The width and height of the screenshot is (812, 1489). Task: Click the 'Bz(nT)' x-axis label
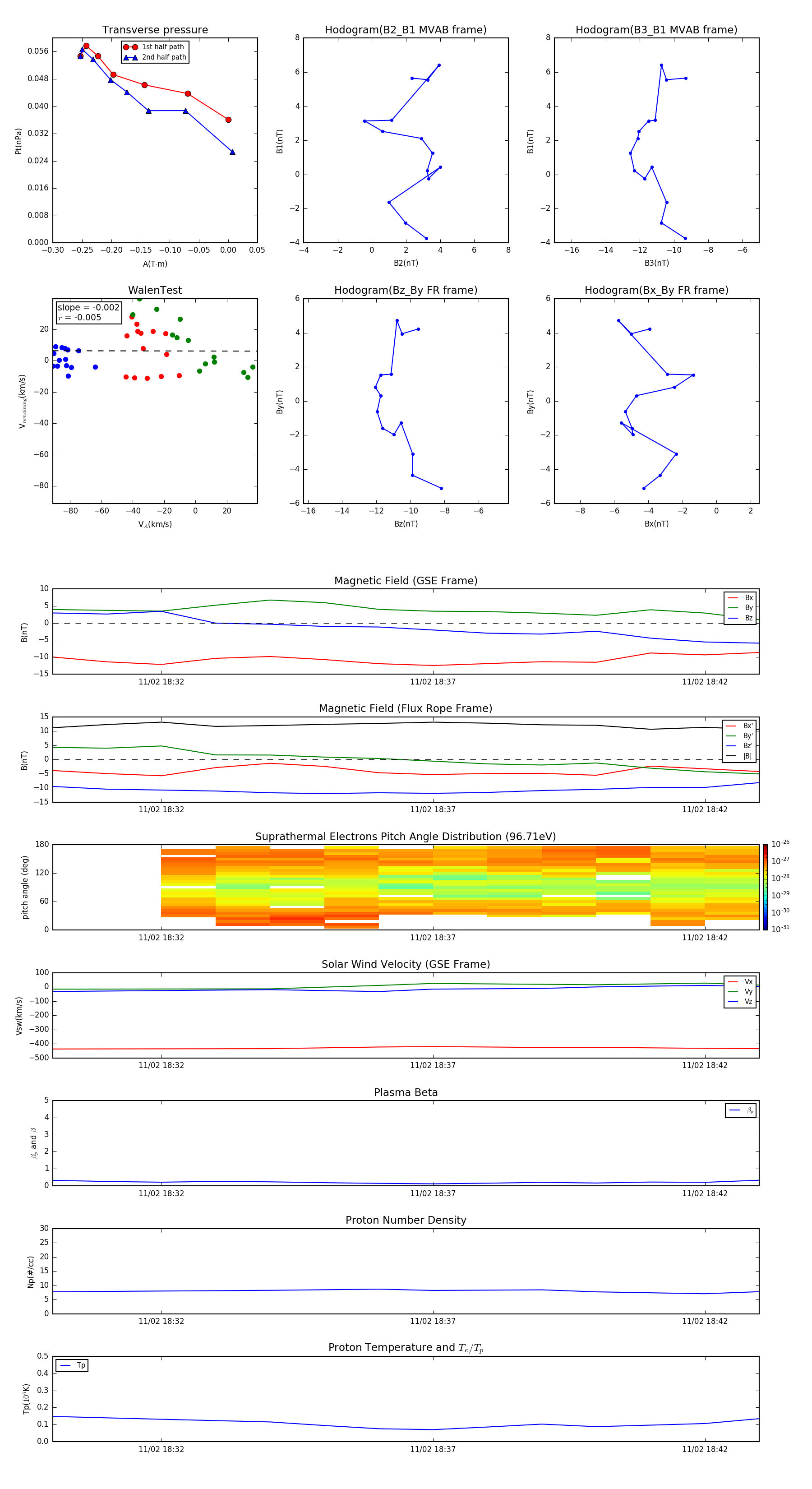point(406,524)
